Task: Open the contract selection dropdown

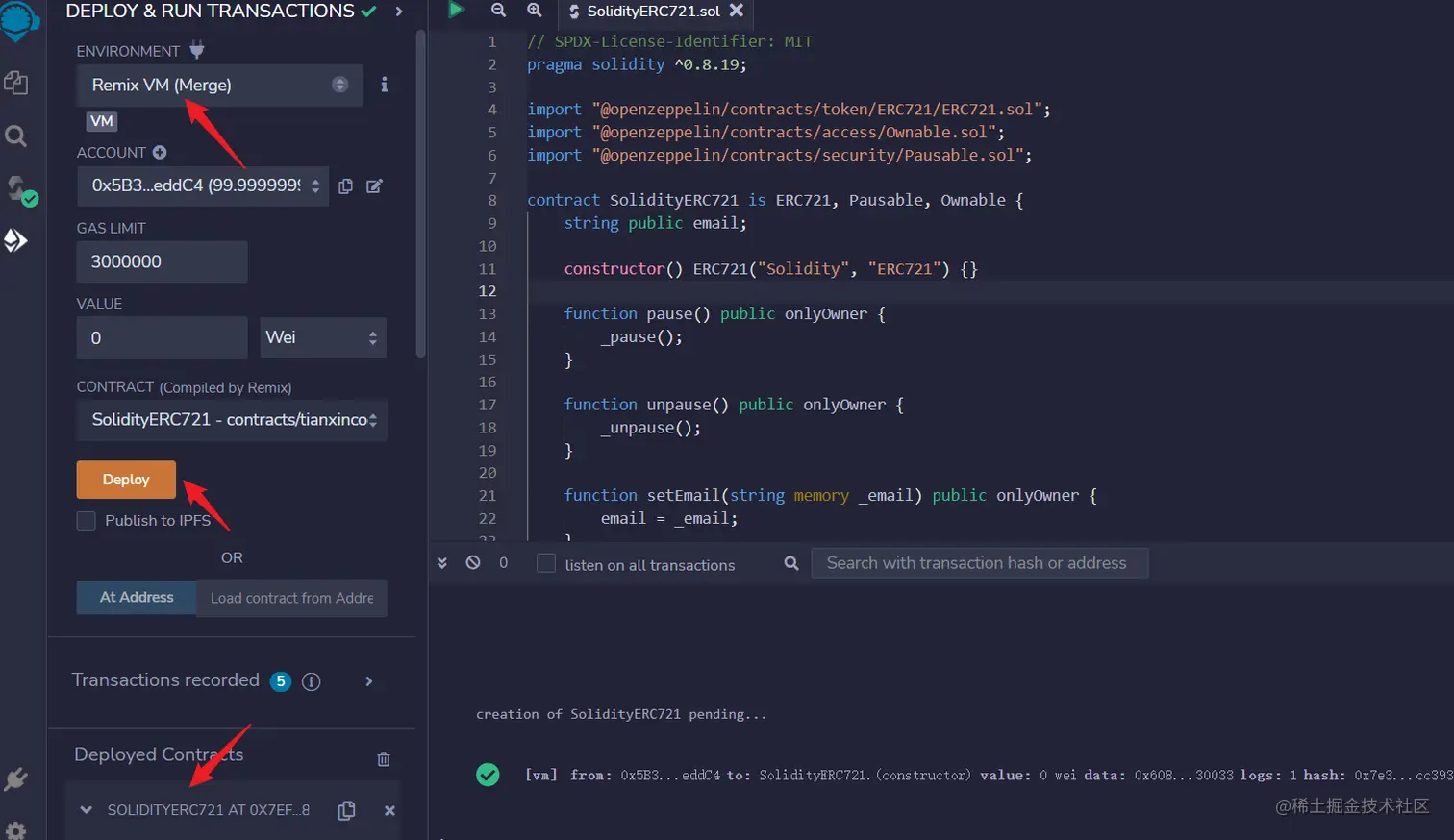Action: tap(232, 420)
